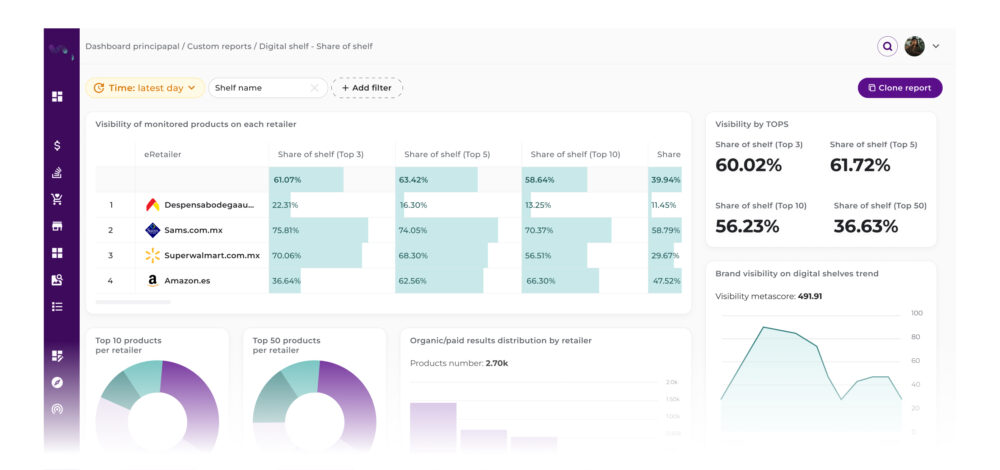The image size is (1000, 470).
Task: Click the Sams.com.mx retailer row
Action: click(x=388, y=230)
